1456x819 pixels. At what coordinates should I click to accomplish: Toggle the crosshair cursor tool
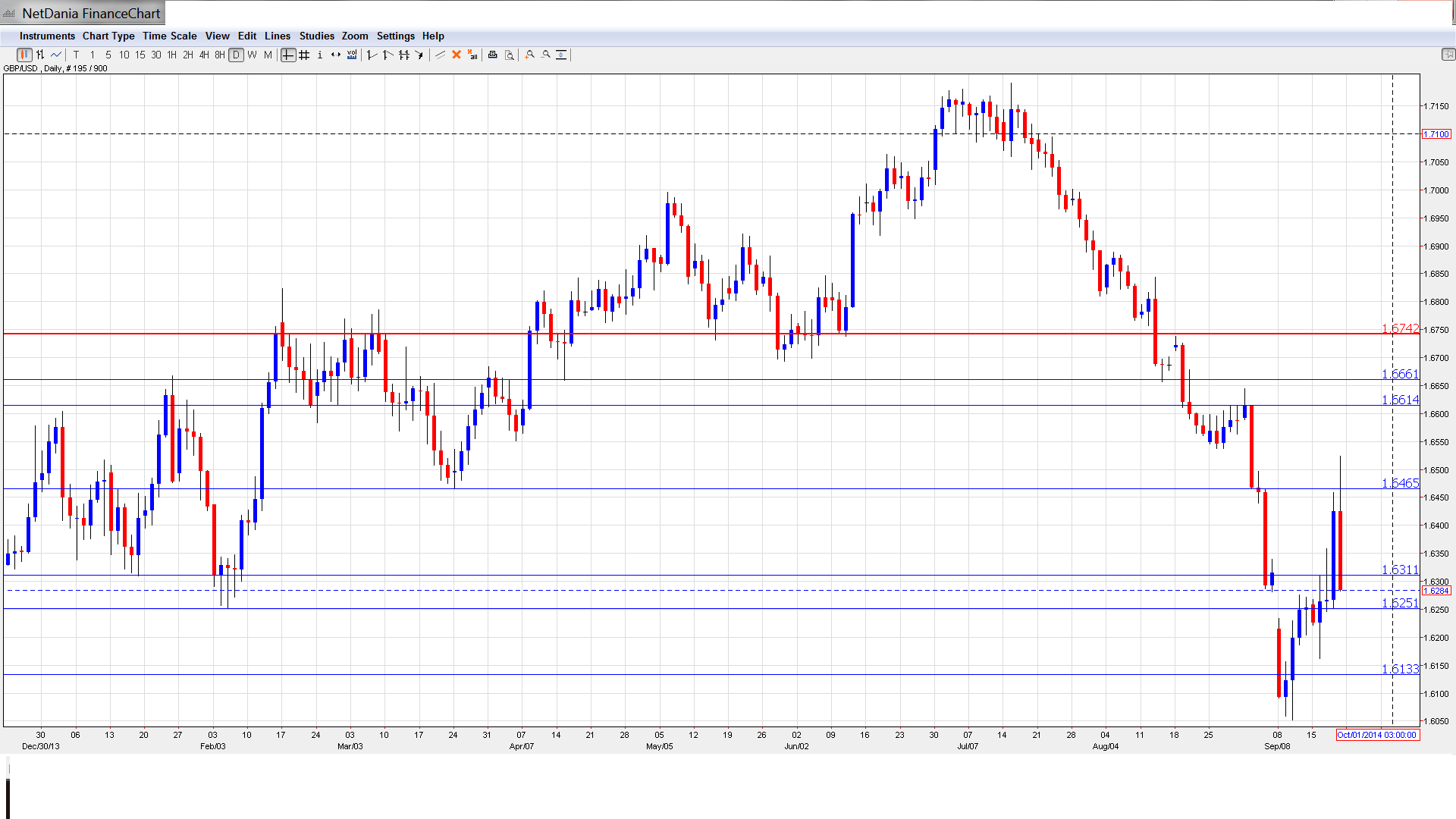[x=288, y=55]
